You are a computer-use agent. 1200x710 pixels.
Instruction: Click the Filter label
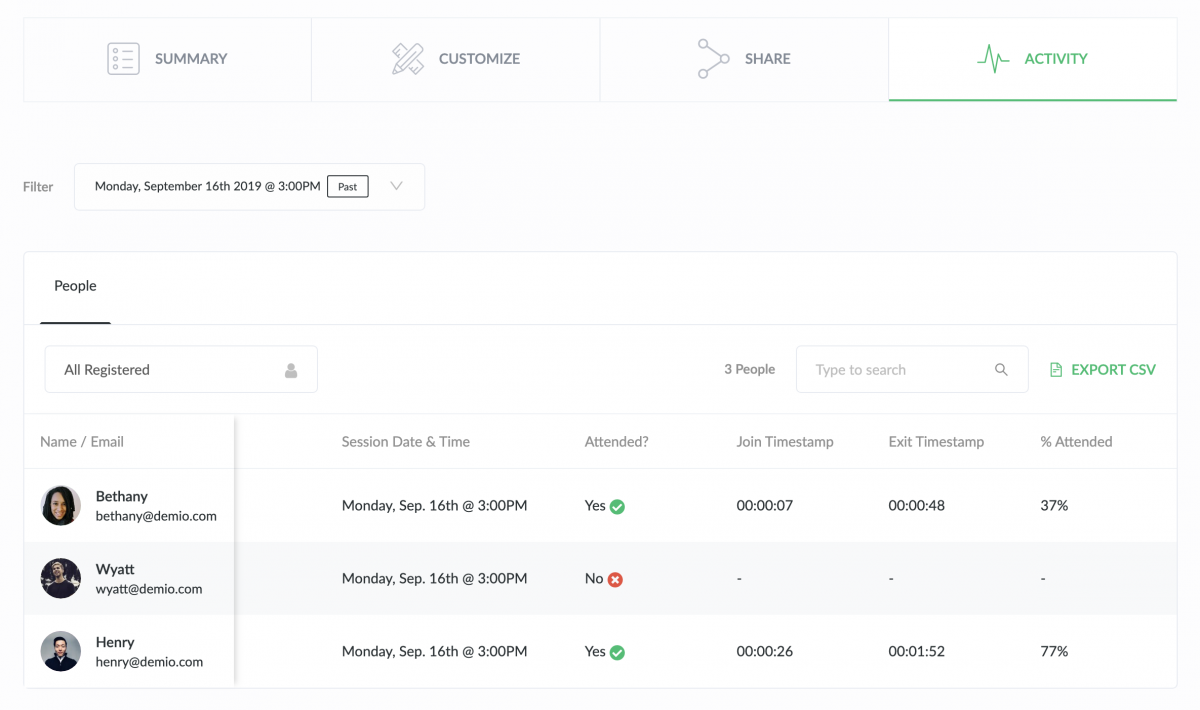38,187
